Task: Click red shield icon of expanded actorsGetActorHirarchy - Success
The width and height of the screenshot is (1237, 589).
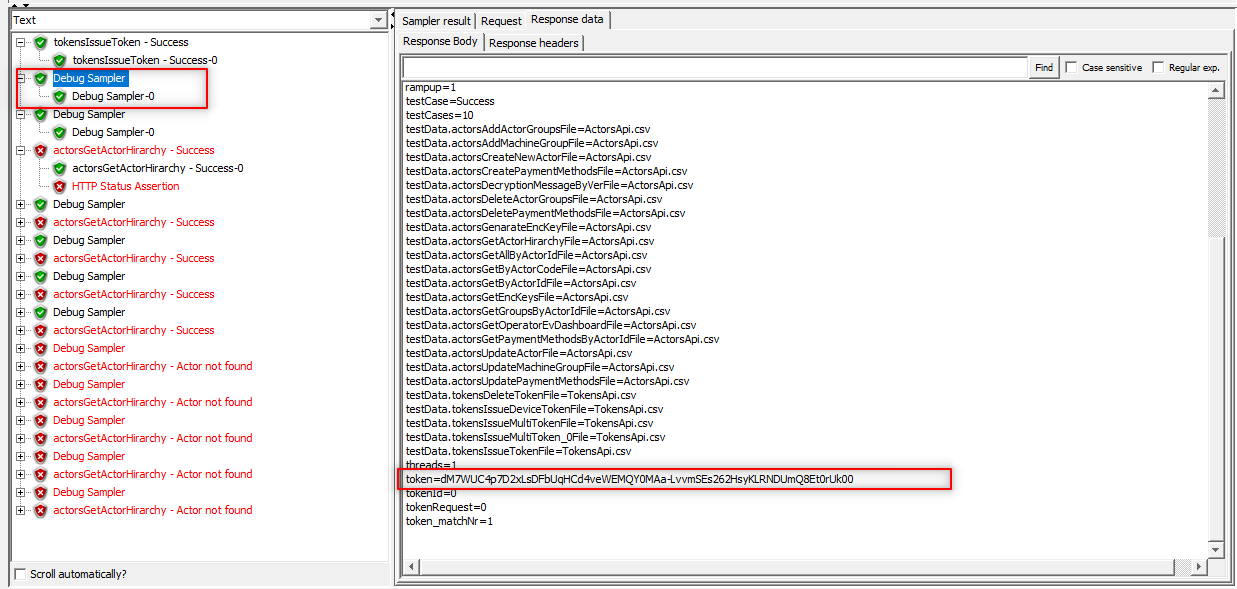Action: [x=40, y=150]
